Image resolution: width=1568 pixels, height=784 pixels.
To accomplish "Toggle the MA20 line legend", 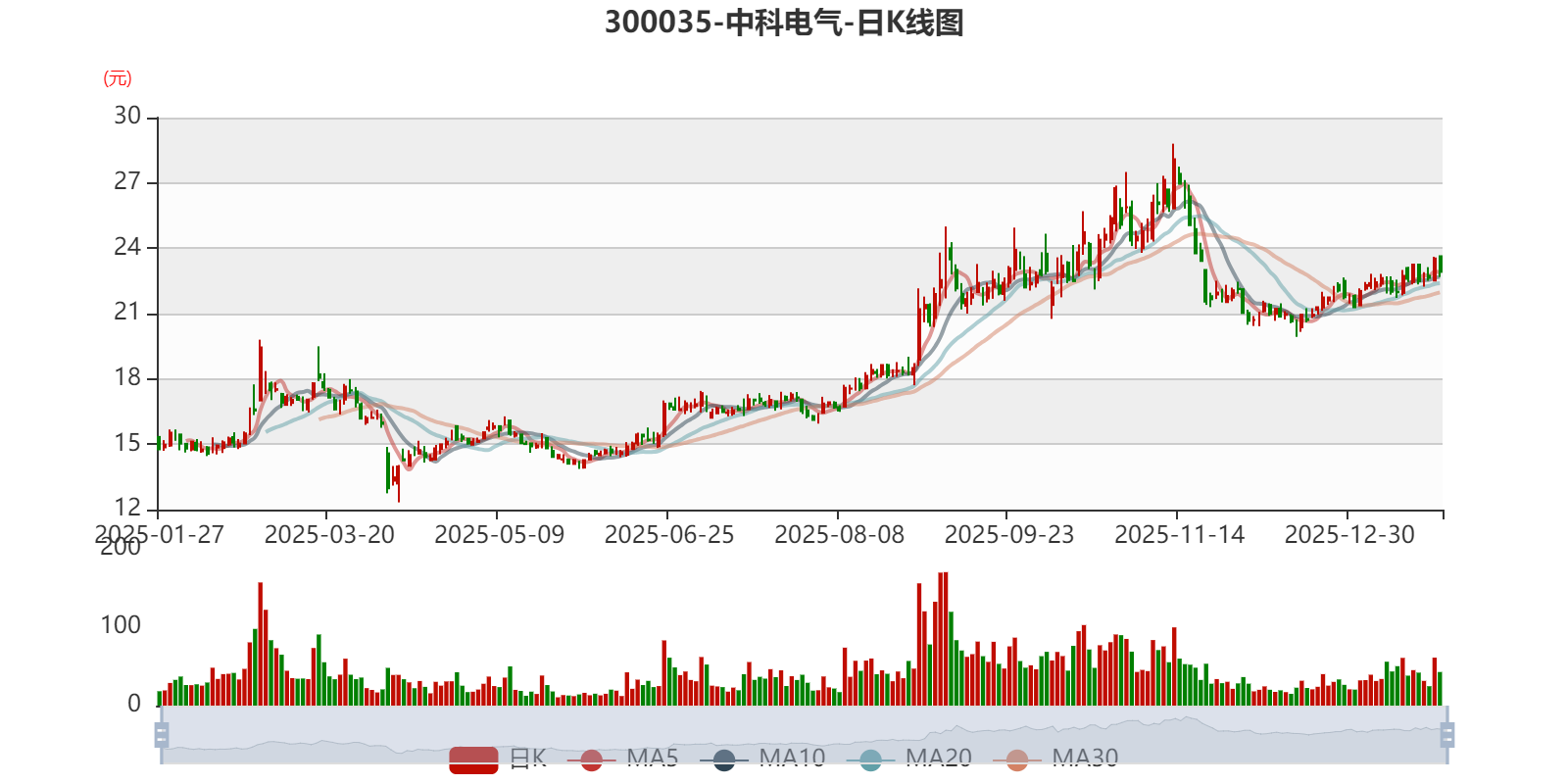I will click(x=910, y=759).
